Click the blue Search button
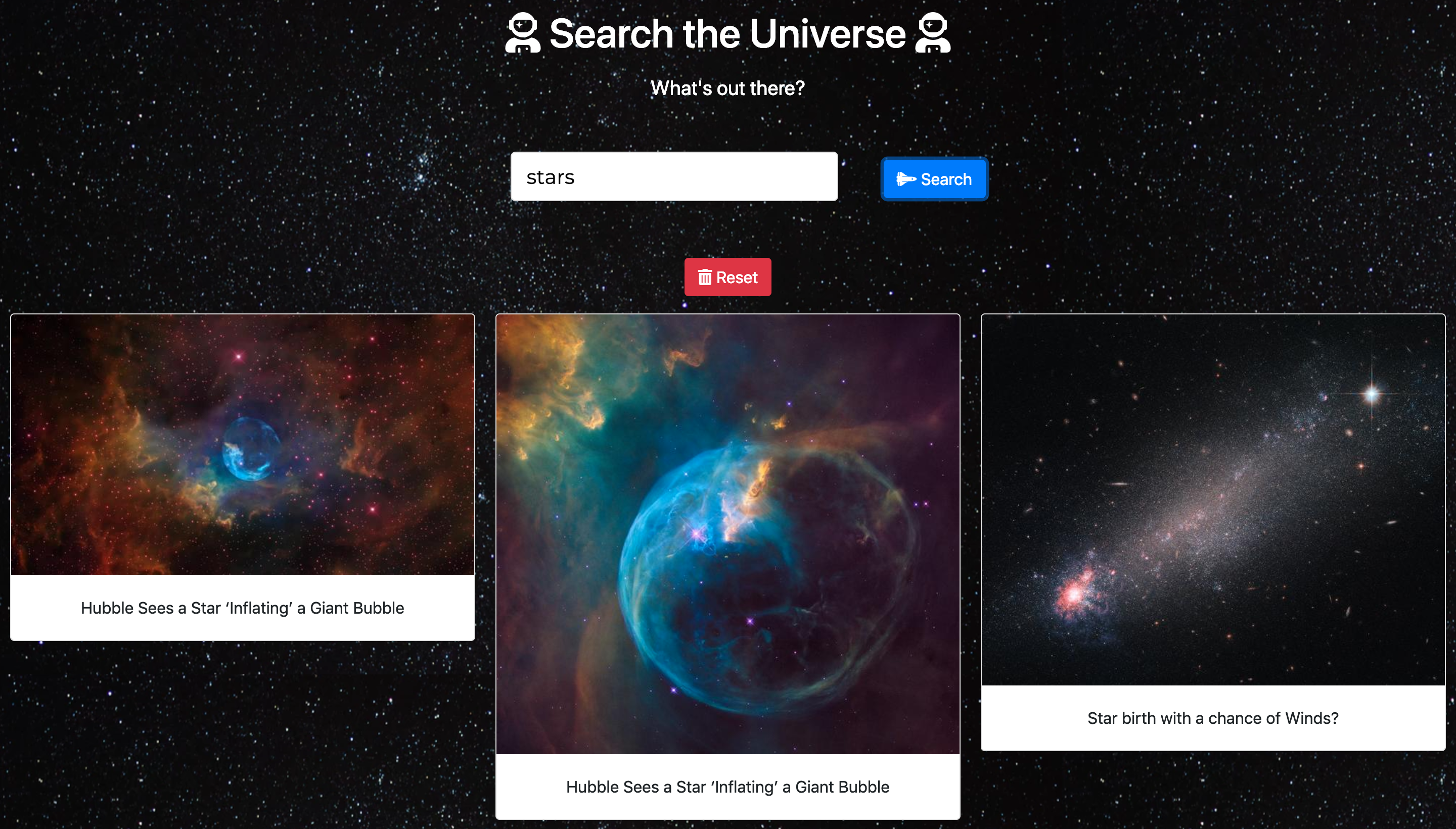 (x=934, y=179)
